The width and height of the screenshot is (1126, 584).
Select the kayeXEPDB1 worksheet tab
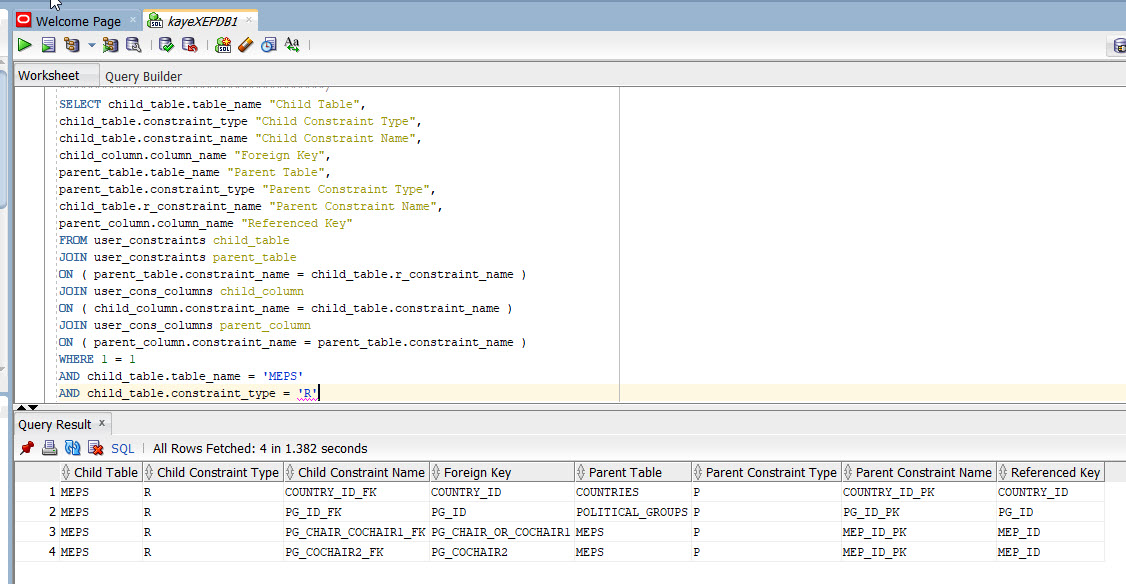[202, 21]
